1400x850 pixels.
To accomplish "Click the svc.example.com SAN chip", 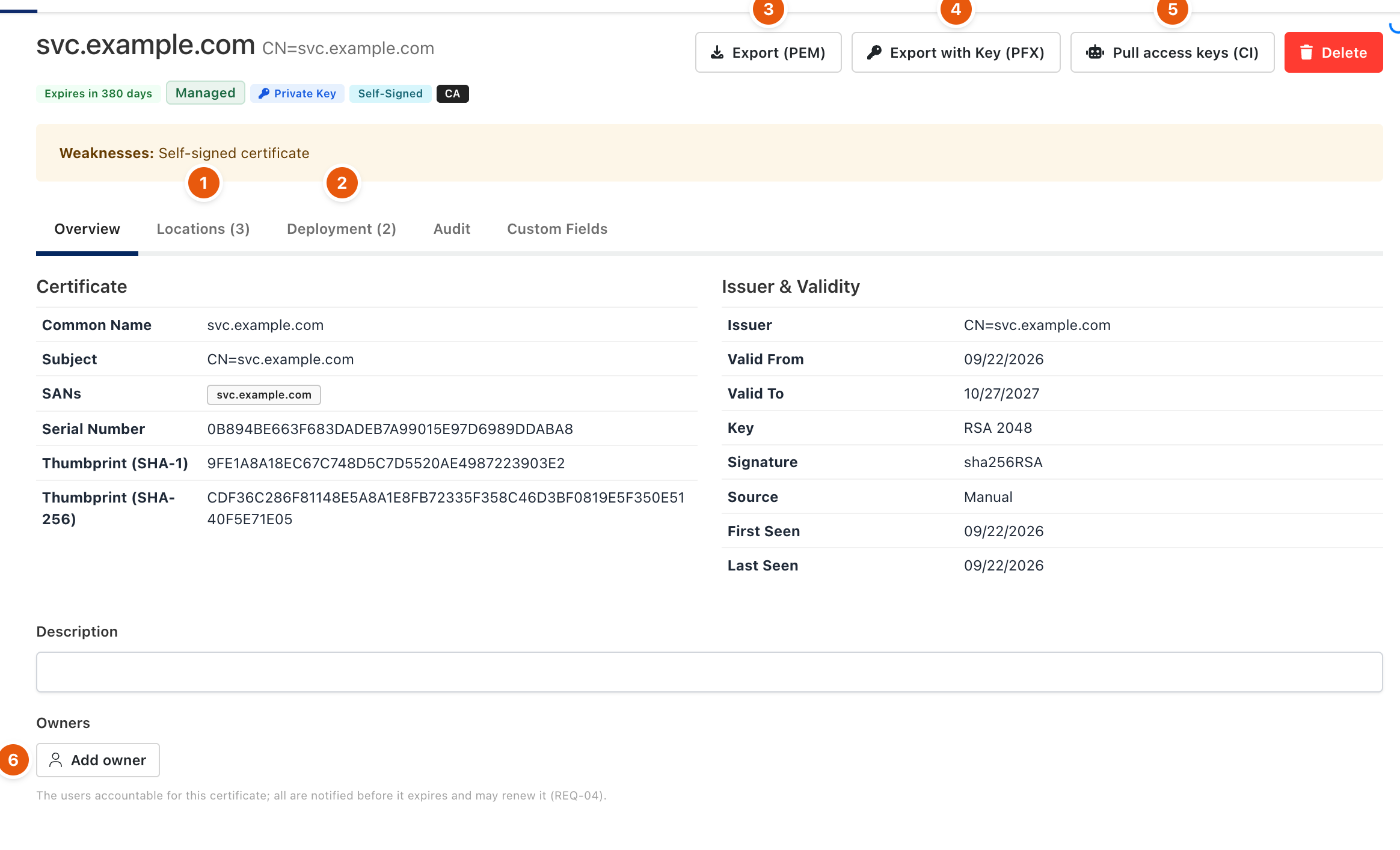I will tap(264, 395).
